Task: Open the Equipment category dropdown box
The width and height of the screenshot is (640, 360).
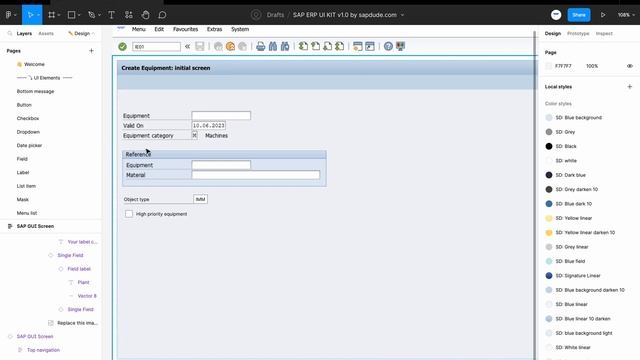Action: click(x=195, y=135)
